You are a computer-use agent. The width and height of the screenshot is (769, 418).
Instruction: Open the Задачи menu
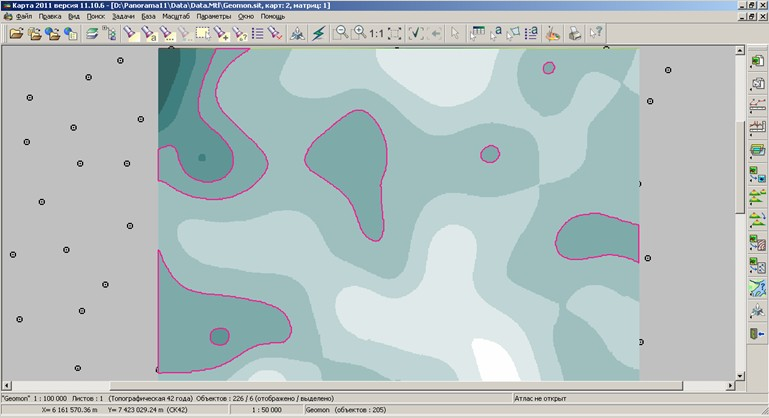pos(122,17)
